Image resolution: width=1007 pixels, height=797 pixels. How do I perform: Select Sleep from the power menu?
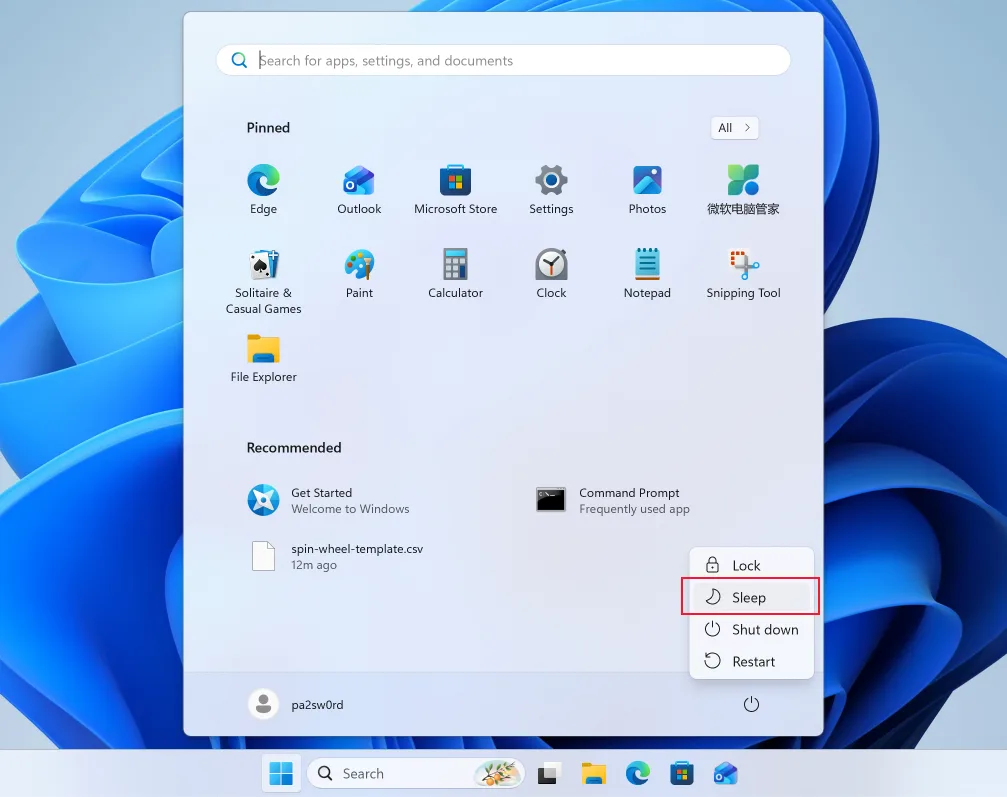(749, 596)
